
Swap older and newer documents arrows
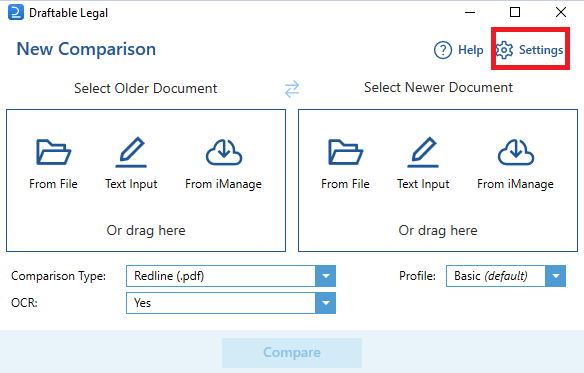point(292,89)
